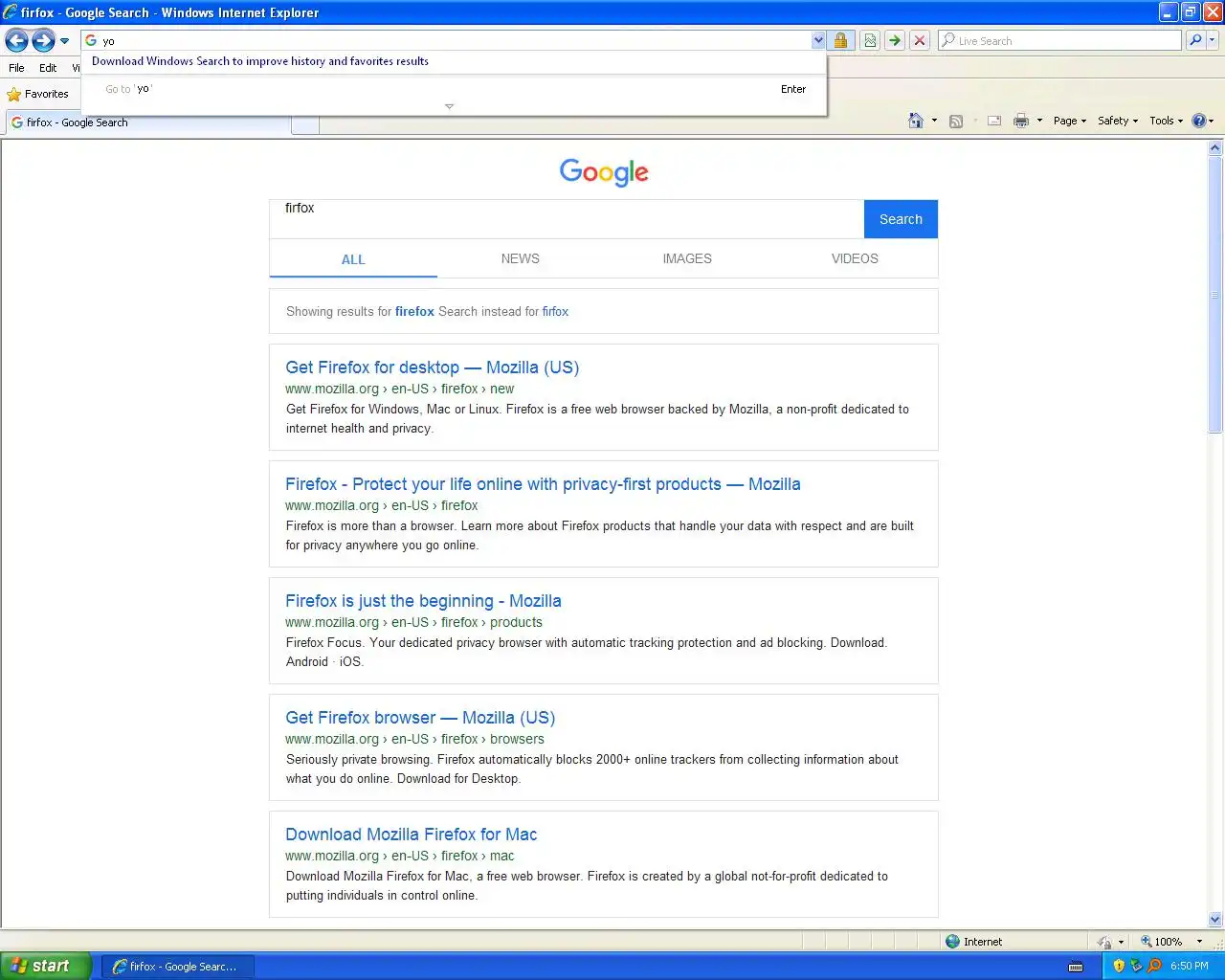Click the security lock icon in address bar
Screen dimensions: 1225x980
pos(840,40)
